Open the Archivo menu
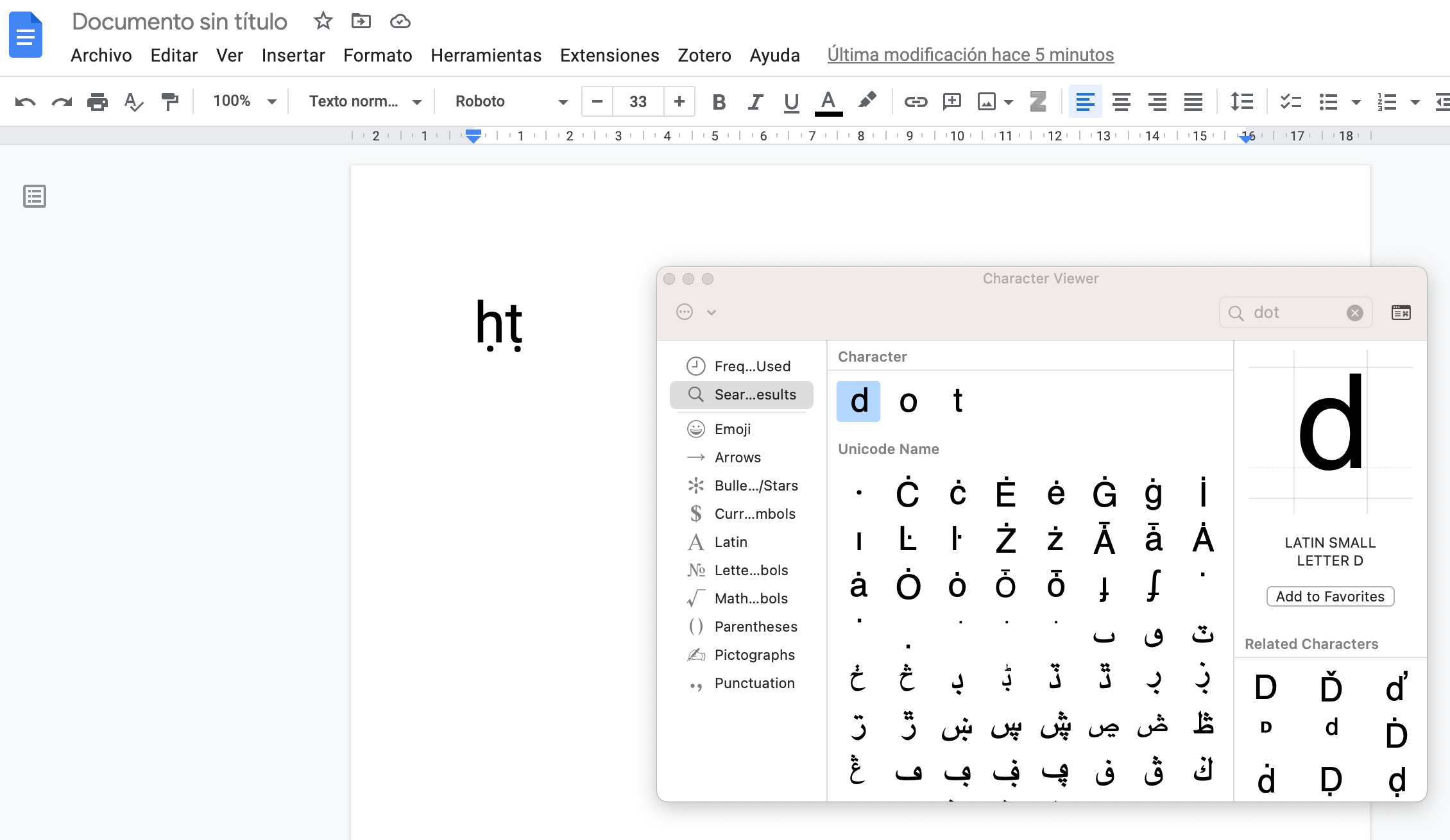 click(101, 55)
